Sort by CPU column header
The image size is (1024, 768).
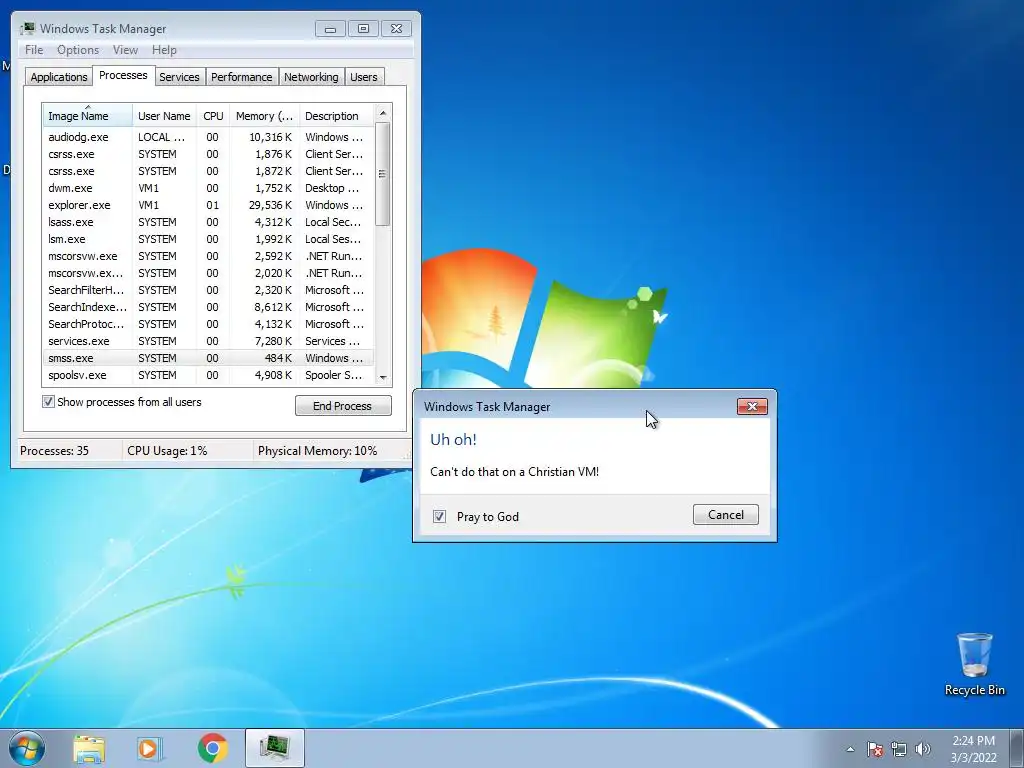(213, 116)
